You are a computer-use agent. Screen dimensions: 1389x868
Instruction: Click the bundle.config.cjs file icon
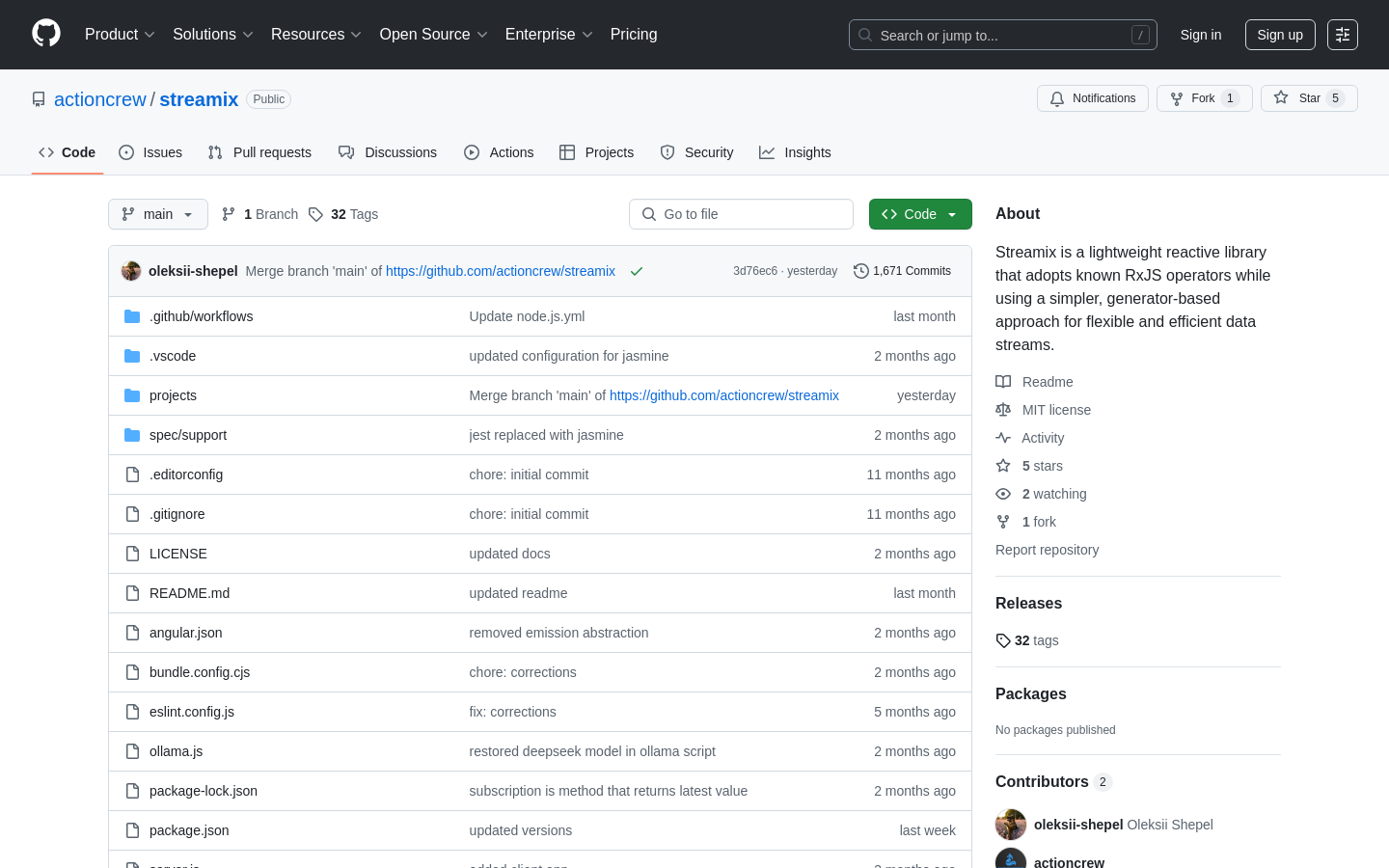(x=132, y=672)
